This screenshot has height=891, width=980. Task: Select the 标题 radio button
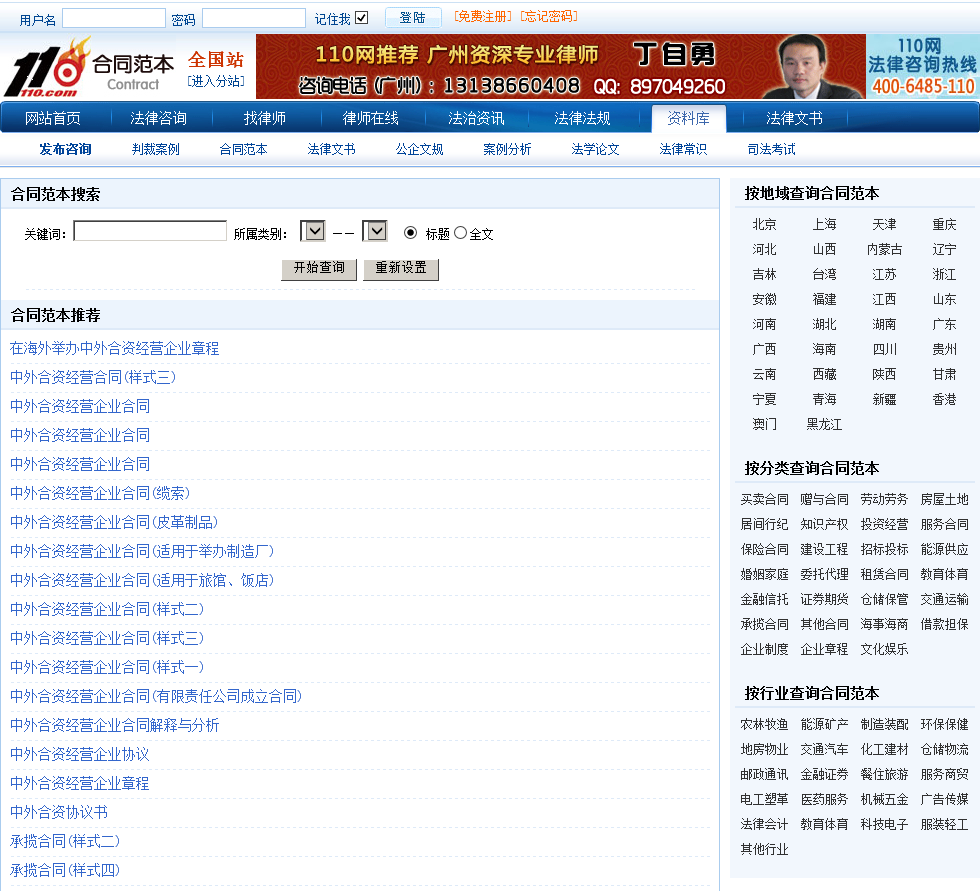(410, 233)
